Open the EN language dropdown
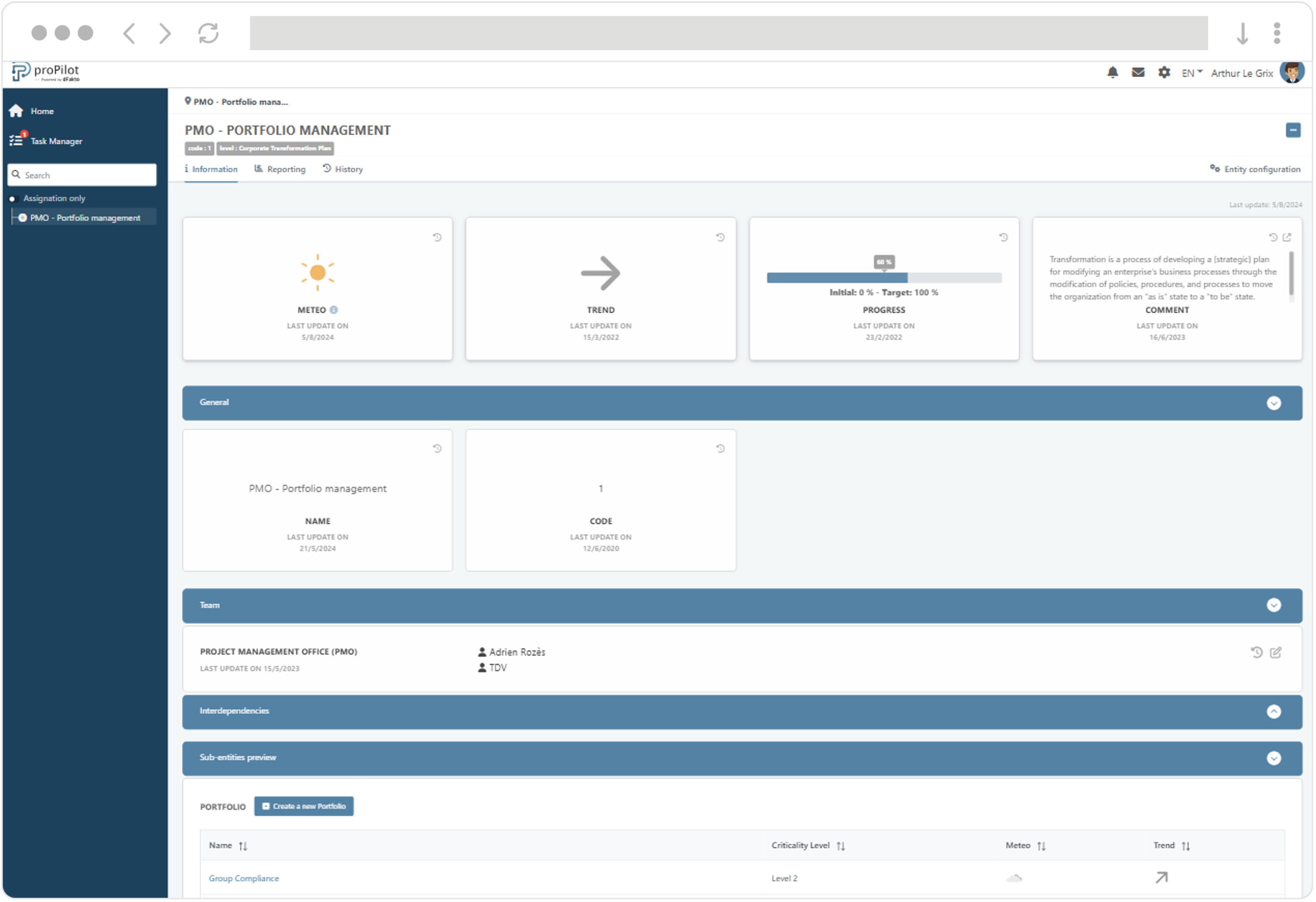 coord(1192,73)
